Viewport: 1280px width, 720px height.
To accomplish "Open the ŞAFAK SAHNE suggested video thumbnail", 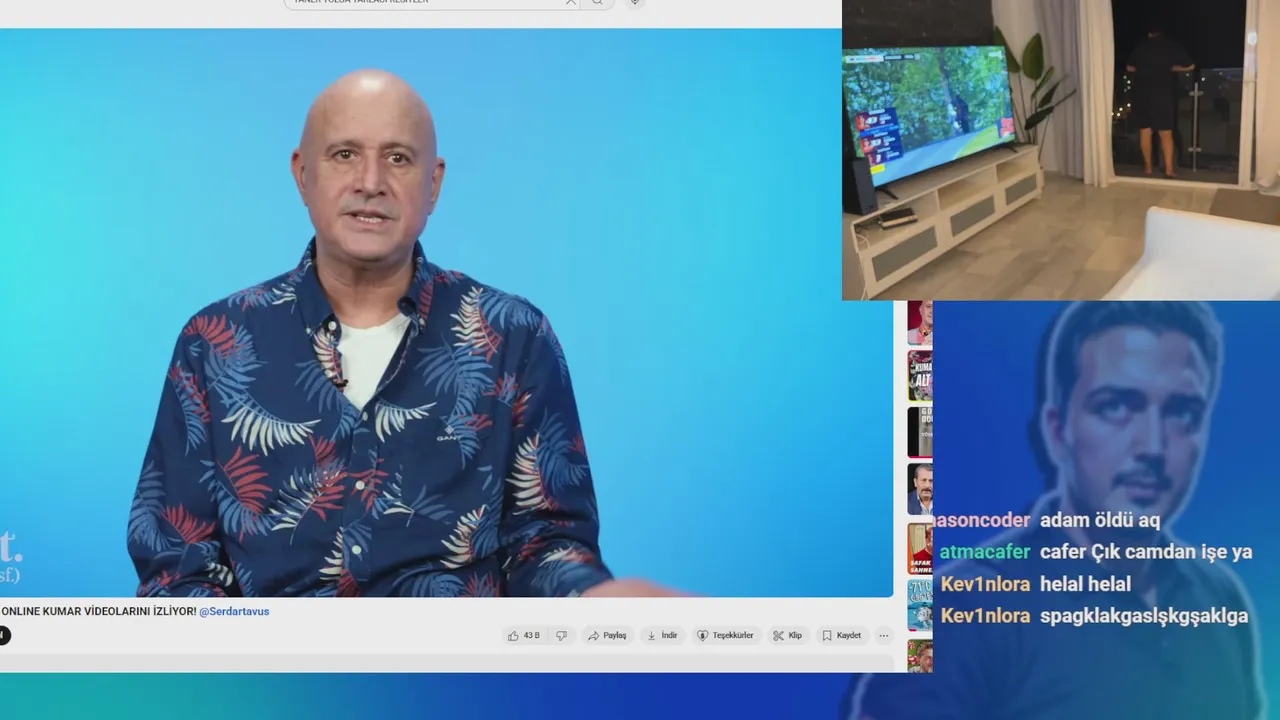I will coord(920,548).
